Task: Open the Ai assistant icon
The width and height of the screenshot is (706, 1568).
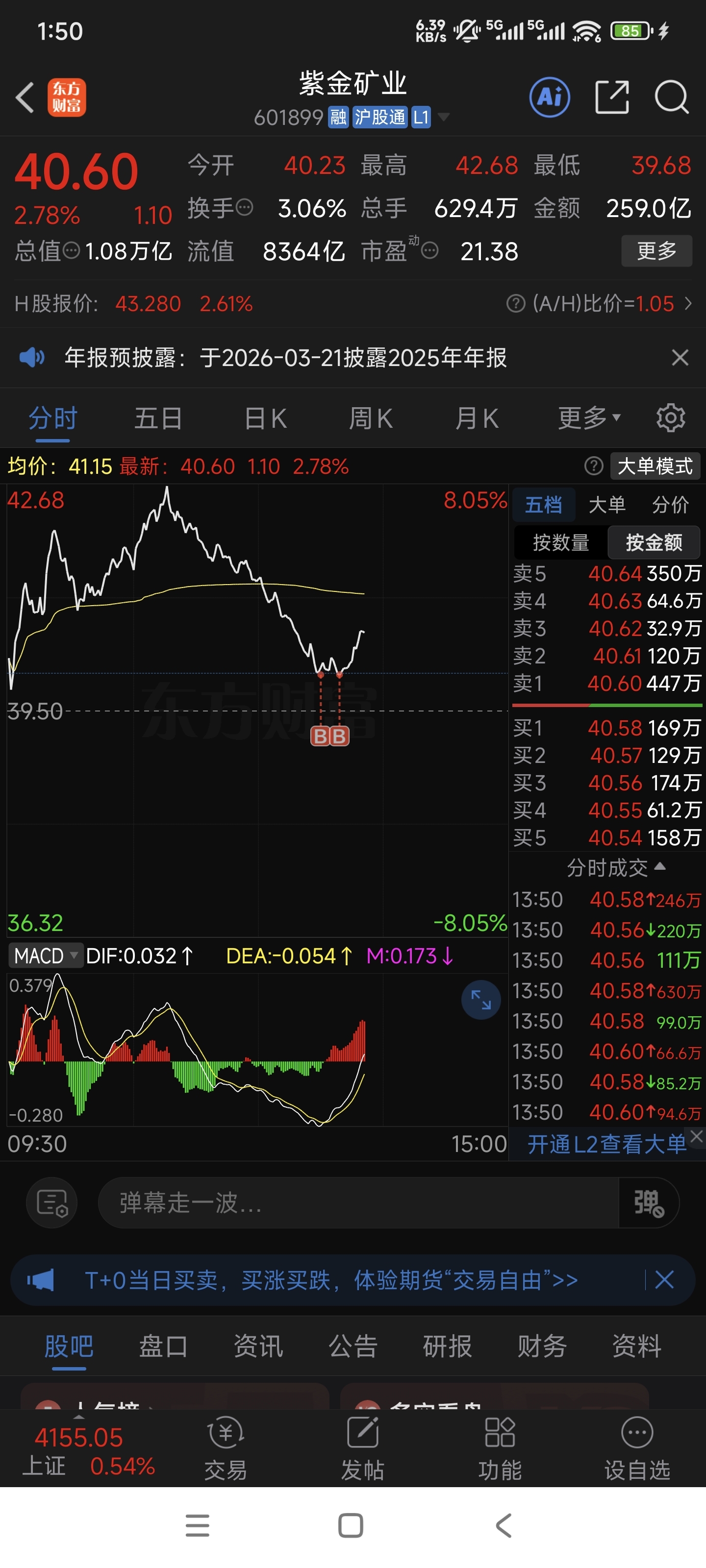Action: tap(550, 97)
